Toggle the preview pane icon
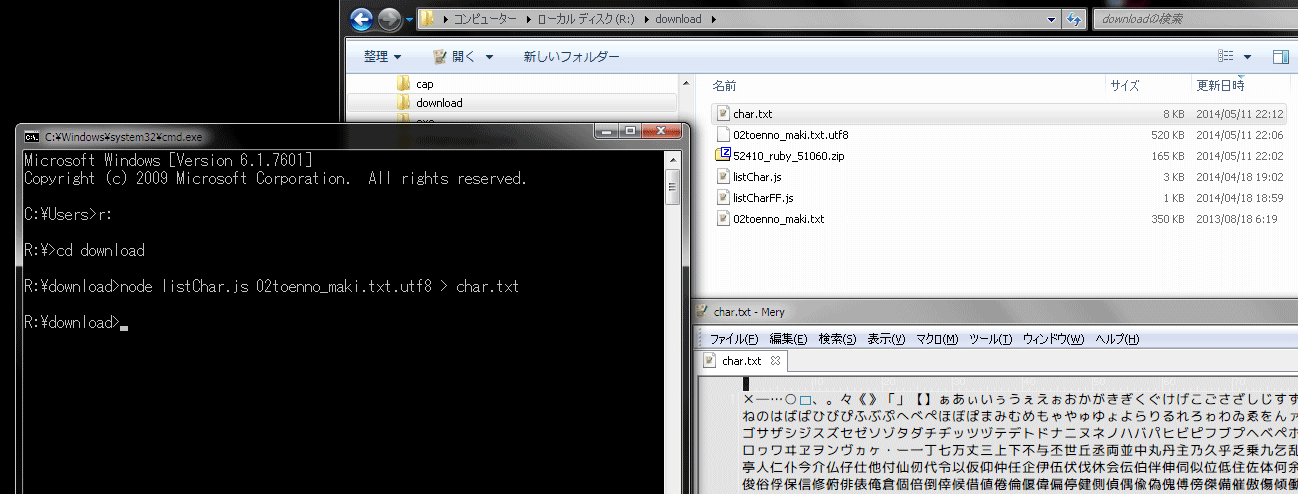Image resolution: width=1298 pixels, height=494 pixels. 1280,57
